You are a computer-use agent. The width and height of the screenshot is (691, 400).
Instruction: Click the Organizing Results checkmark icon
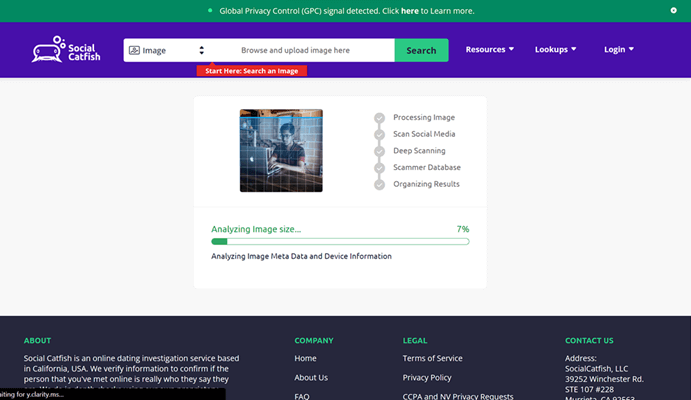(379, 184)
